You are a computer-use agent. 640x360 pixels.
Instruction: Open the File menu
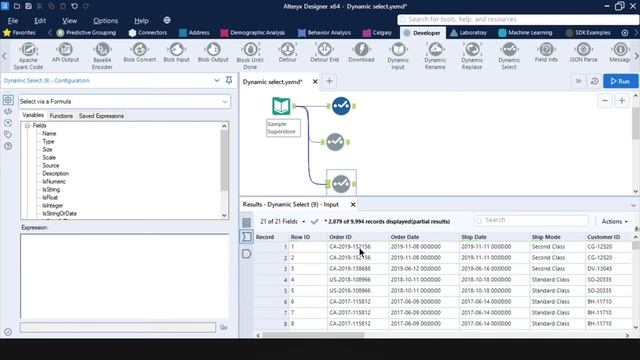pyautogui.click(x=13, y=20)
